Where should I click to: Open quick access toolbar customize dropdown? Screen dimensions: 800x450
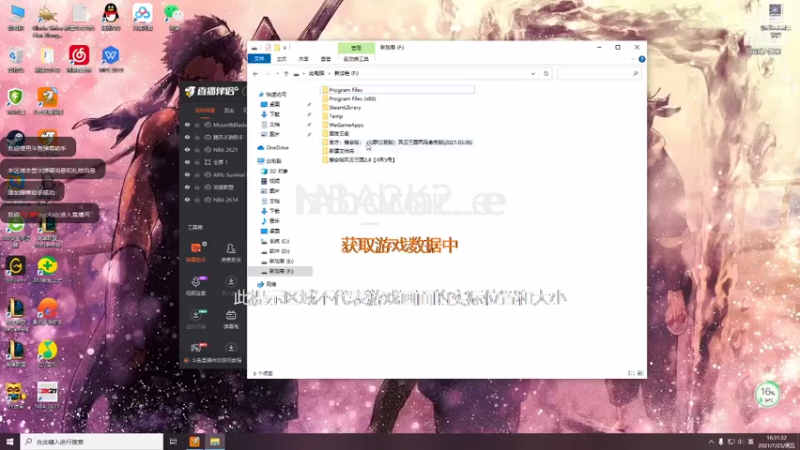(x=285, y=47)
